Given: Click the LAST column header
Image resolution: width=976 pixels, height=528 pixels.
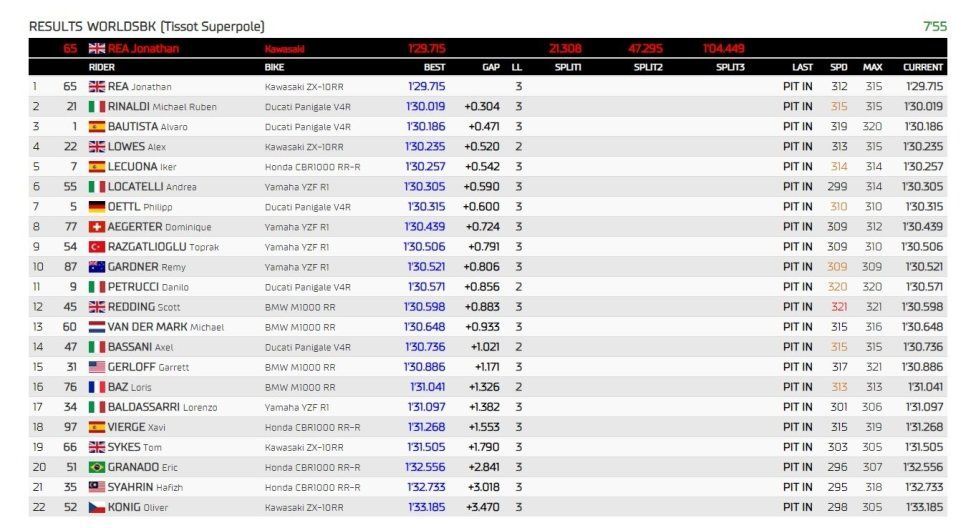Looking at the screenshot, I should pyautogui.click(x=802, y=67).
